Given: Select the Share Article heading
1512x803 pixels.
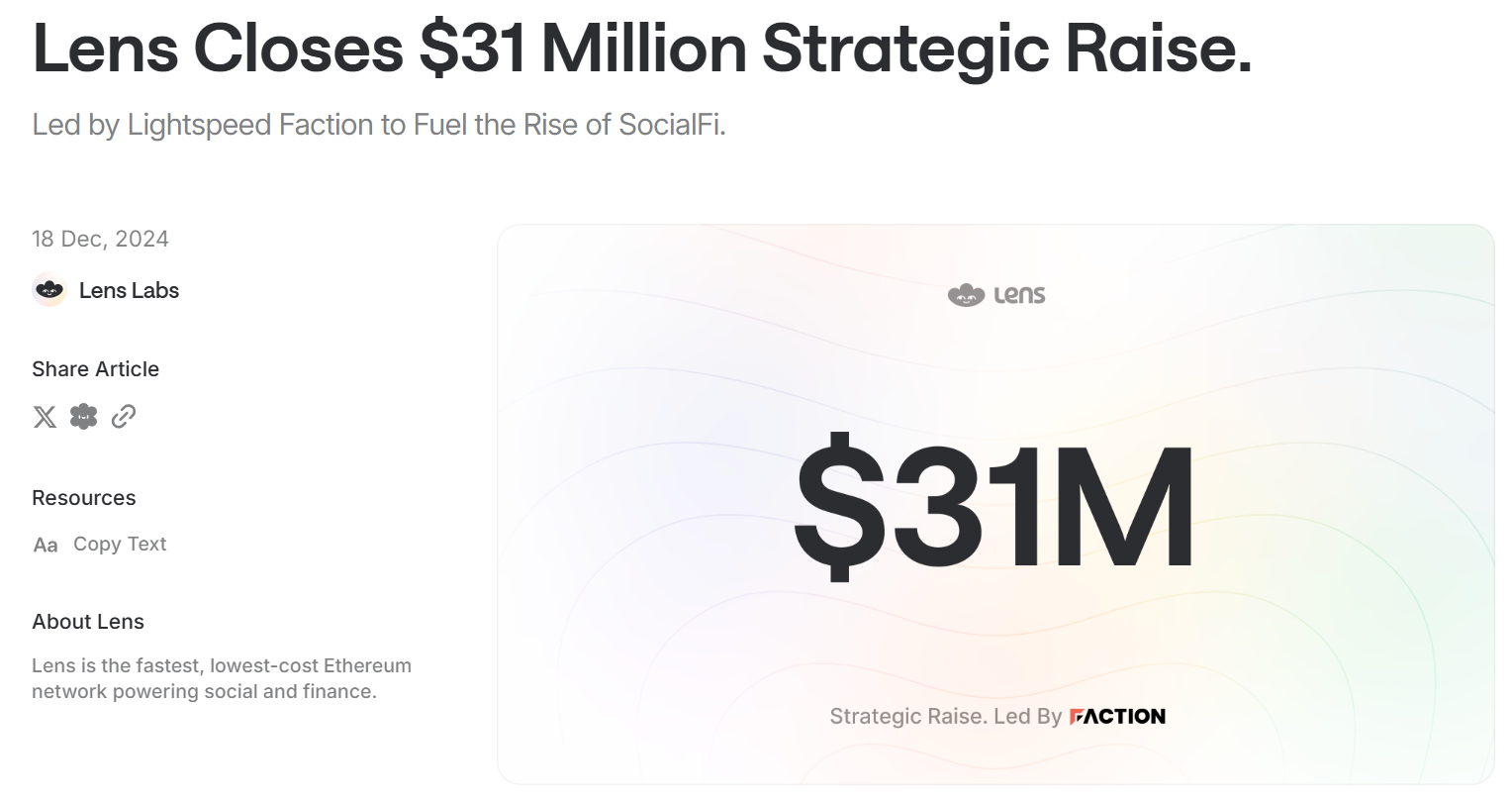Looking at the screenshot, I should click(x=95, y=369).
